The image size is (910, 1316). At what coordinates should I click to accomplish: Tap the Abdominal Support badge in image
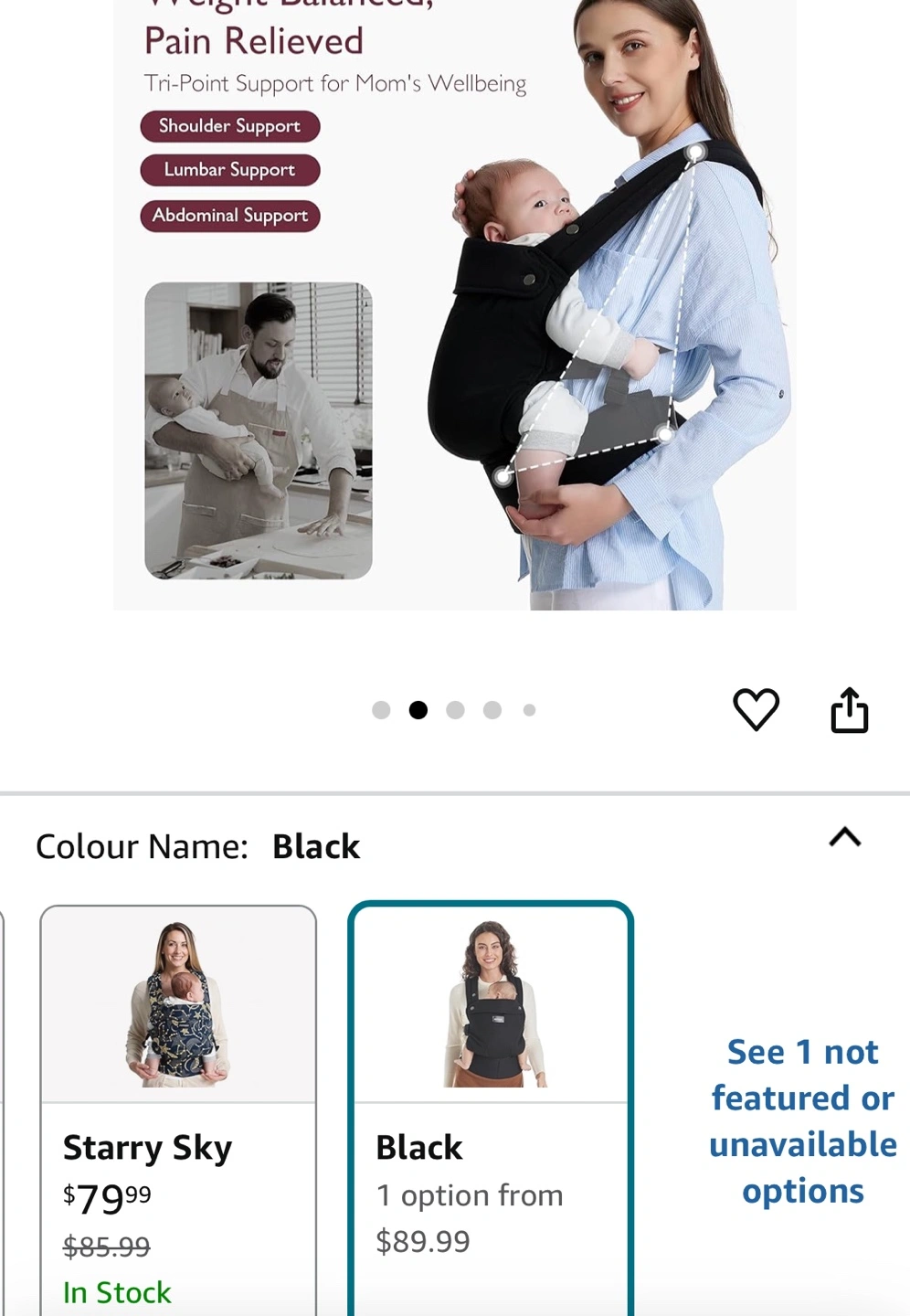pyautogui.click(x=230, y=216)
